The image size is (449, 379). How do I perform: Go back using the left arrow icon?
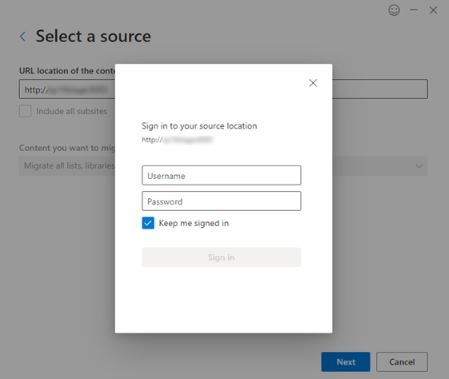tap(23, 36)
